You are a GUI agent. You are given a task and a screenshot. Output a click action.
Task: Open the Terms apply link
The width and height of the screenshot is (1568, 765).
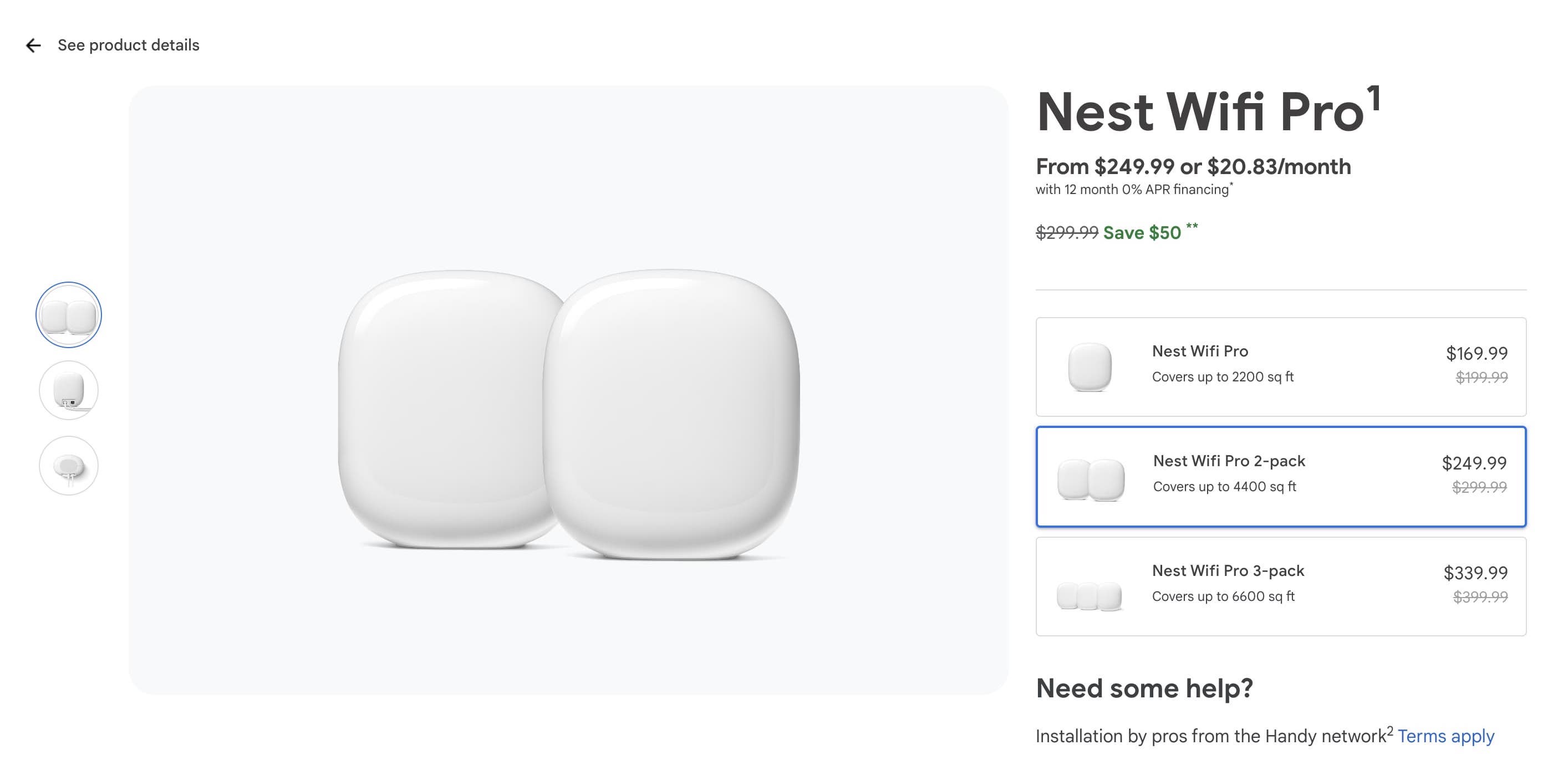tap(1445, 736)
